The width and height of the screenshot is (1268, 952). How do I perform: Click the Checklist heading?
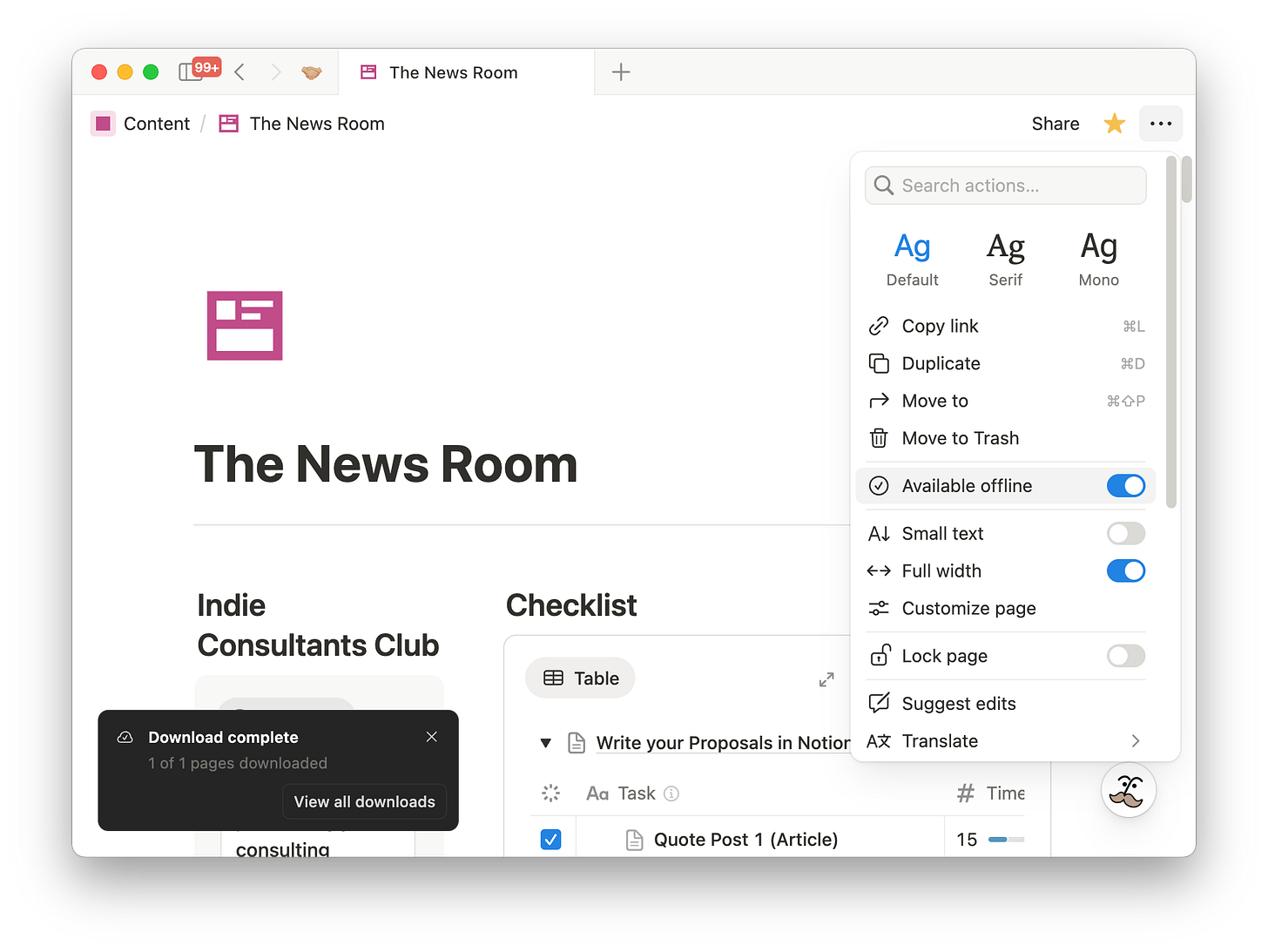[571, 605]
